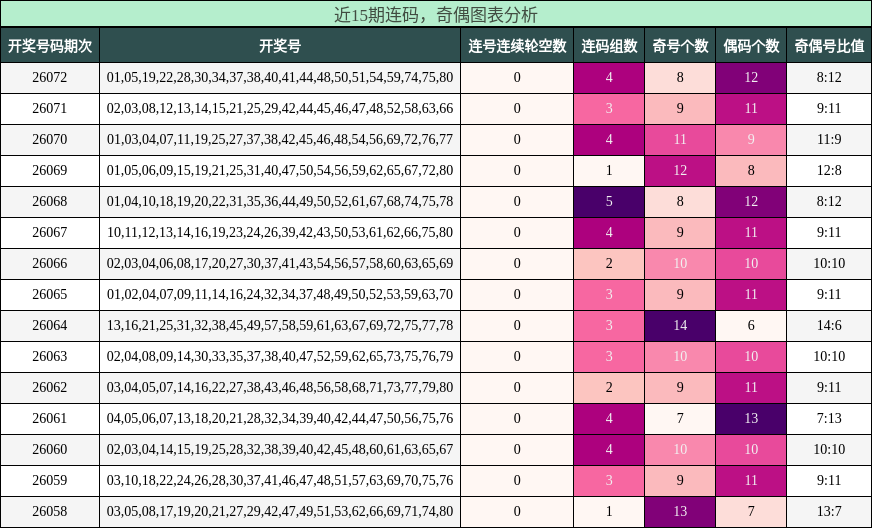Click the numbers row starting 02,03,04,06,08
Screen dimensions: 872x528
click(x=280, y=264)
